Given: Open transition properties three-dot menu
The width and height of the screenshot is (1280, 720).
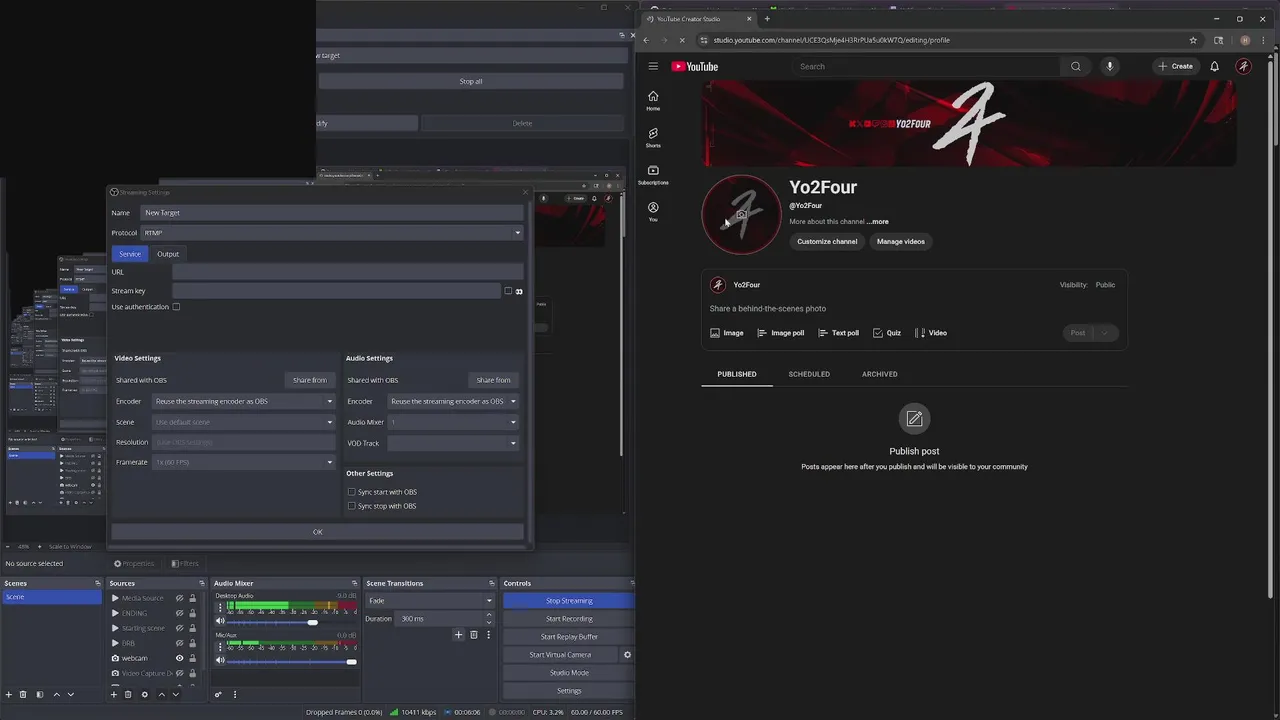Looking at the screenshot, I should (488, 635).
